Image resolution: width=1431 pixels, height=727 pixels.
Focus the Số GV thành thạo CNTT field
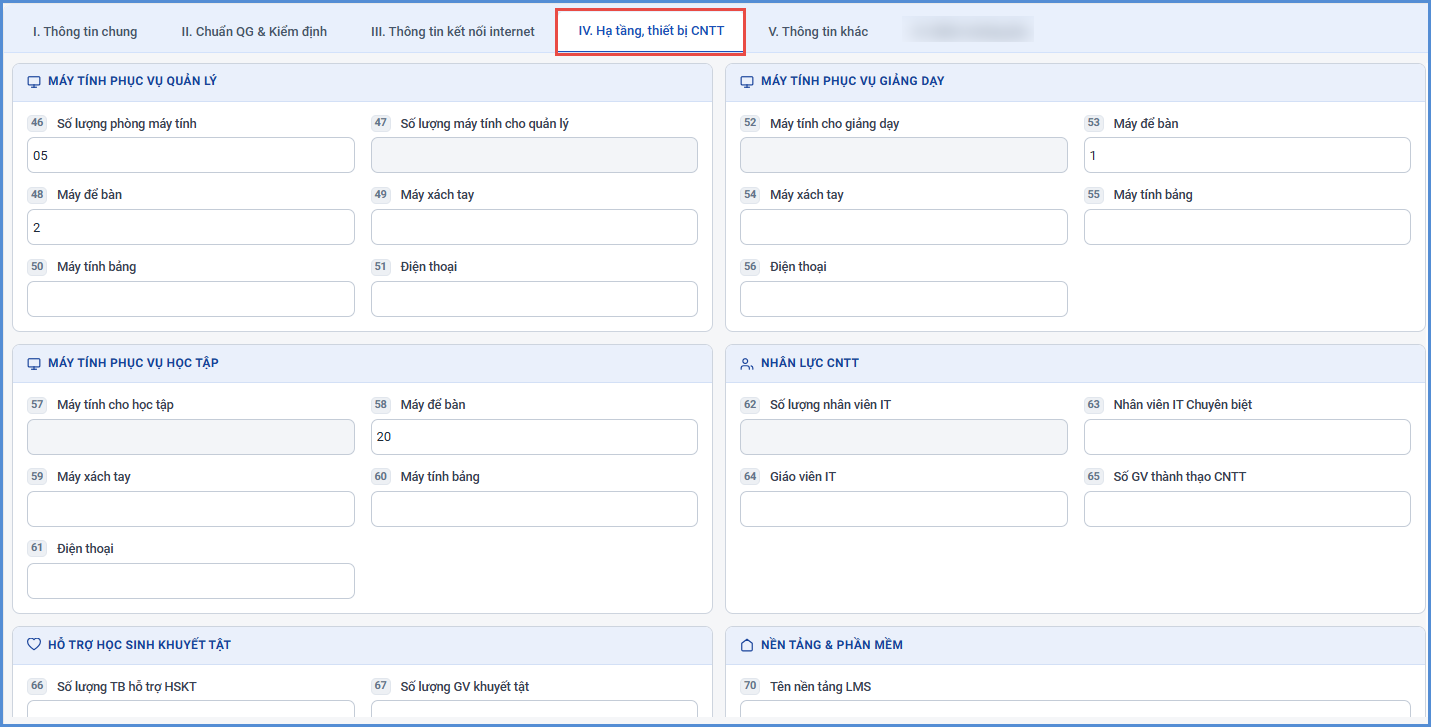point(1247,509)
